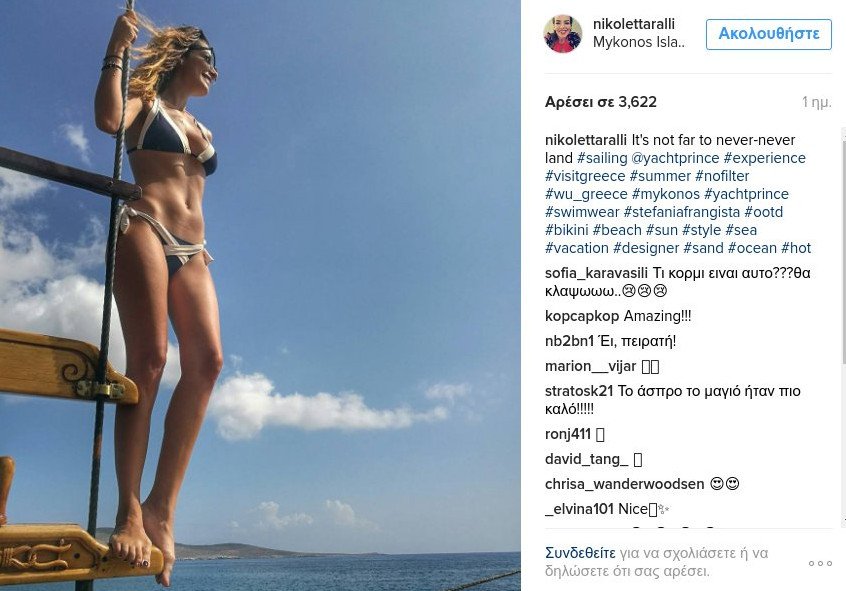Image resolution: width=846 pixels, height=591 pixels.
Task: Open the profile avatar thumbnail
Action: click(x=563, y=33)
